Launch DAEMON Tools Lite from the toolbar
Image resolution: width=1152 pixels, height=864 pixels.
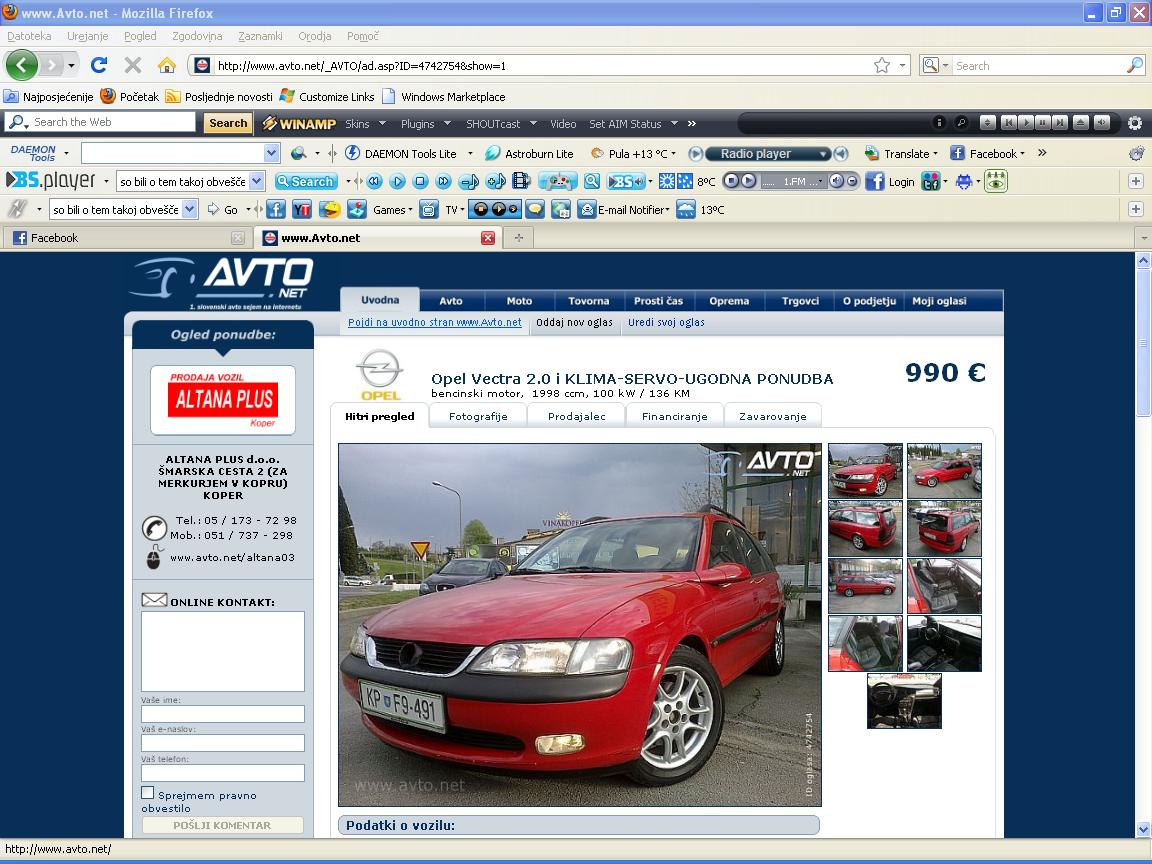coord(400,154)
